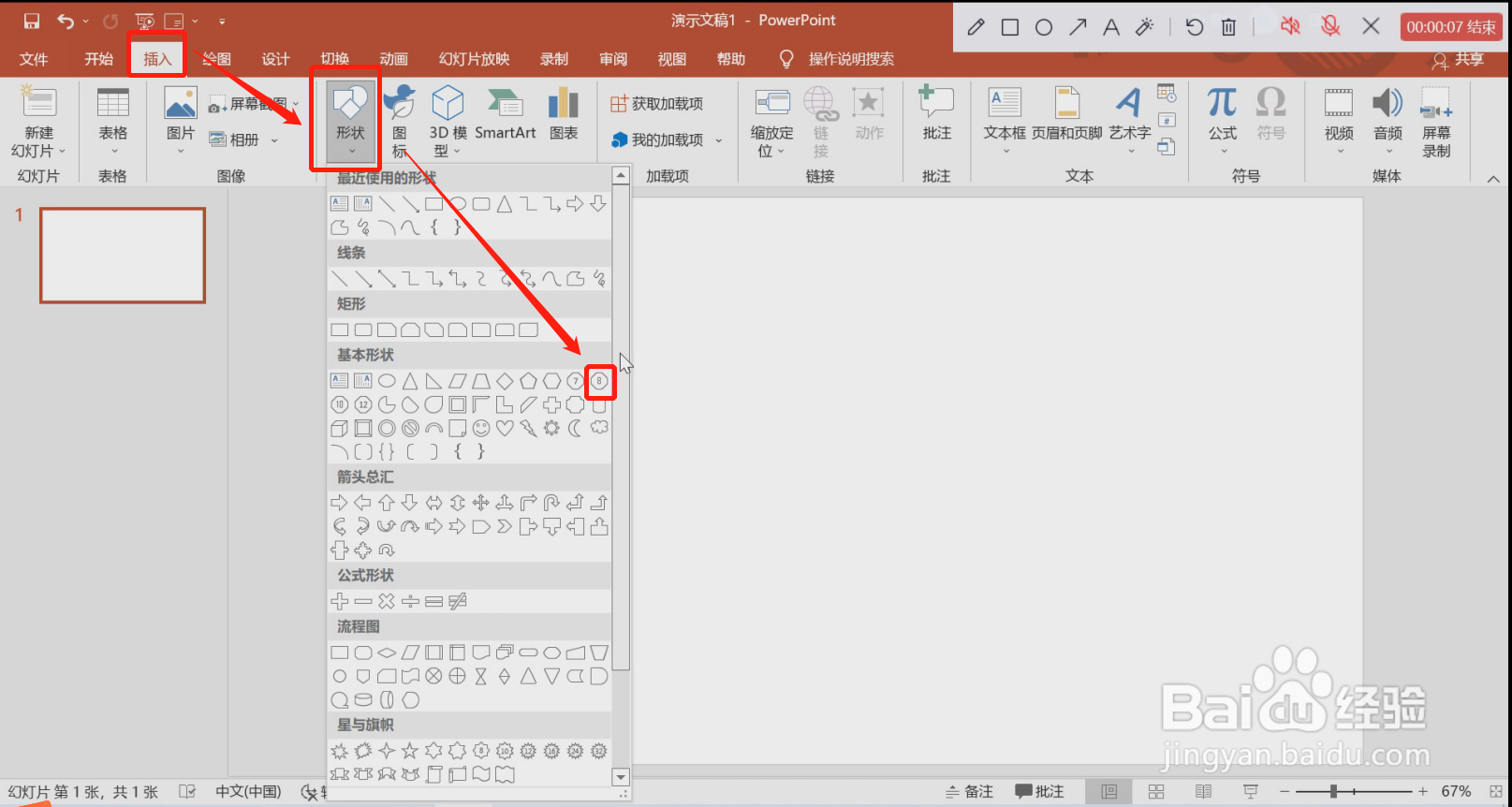Switch to reading view in status bar
The image size is (1512, 807).
[x=1204, y=792]
